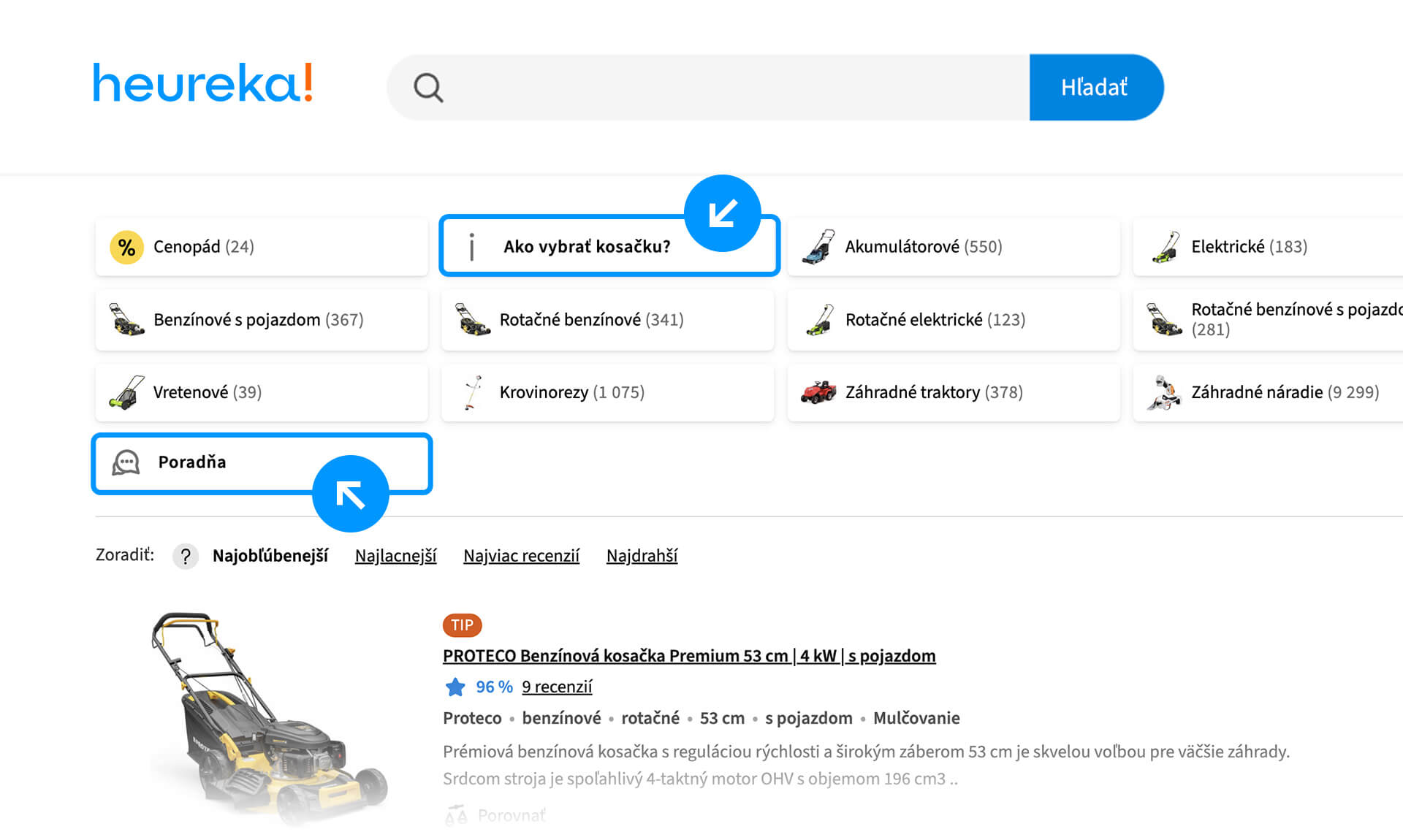This screenshot has width=1403, height=840.
Task: Click the Heureka logo
Action: (x=202, y=83)
